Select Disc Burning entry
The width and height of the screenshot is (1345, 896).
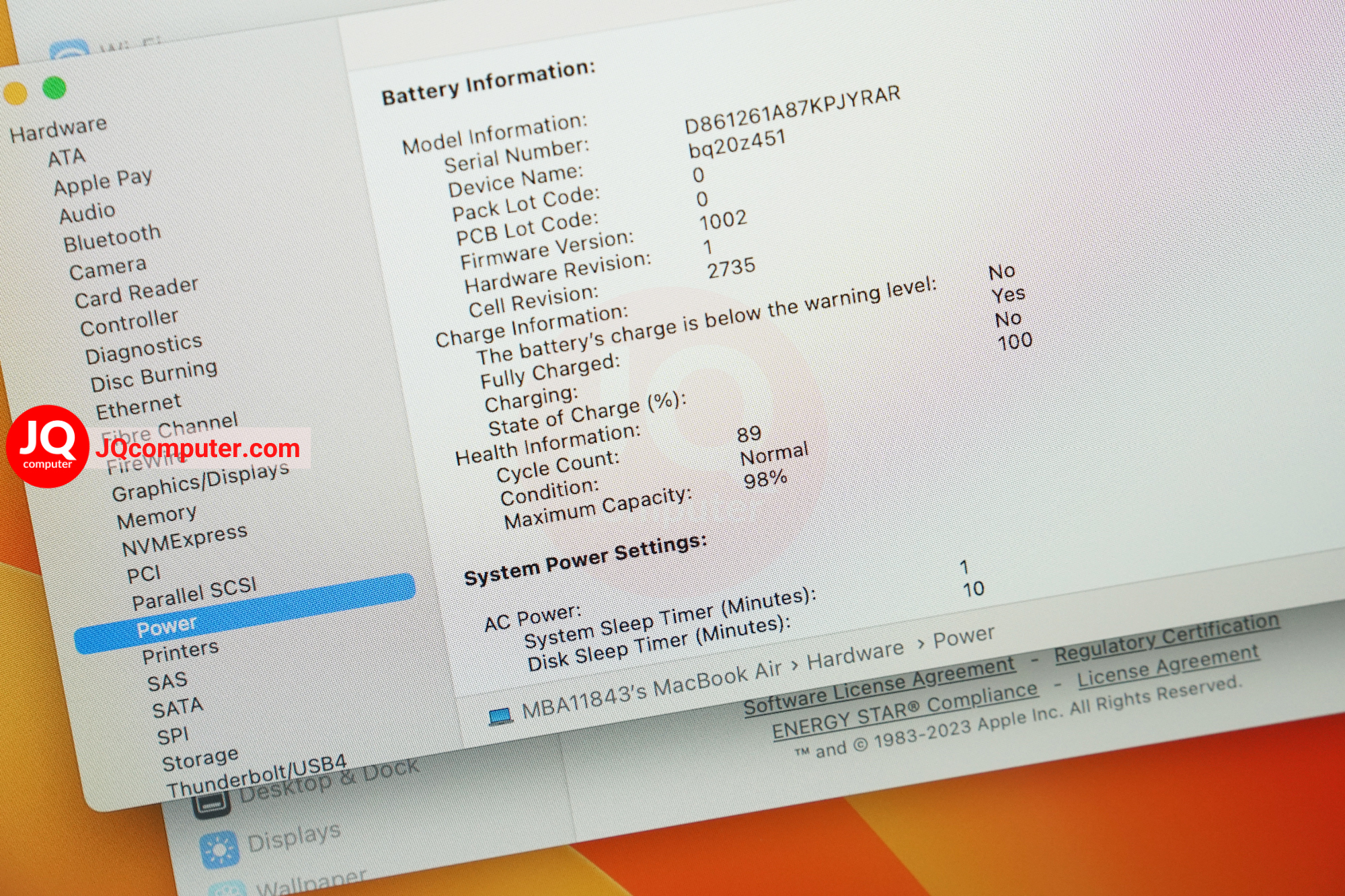154,376
